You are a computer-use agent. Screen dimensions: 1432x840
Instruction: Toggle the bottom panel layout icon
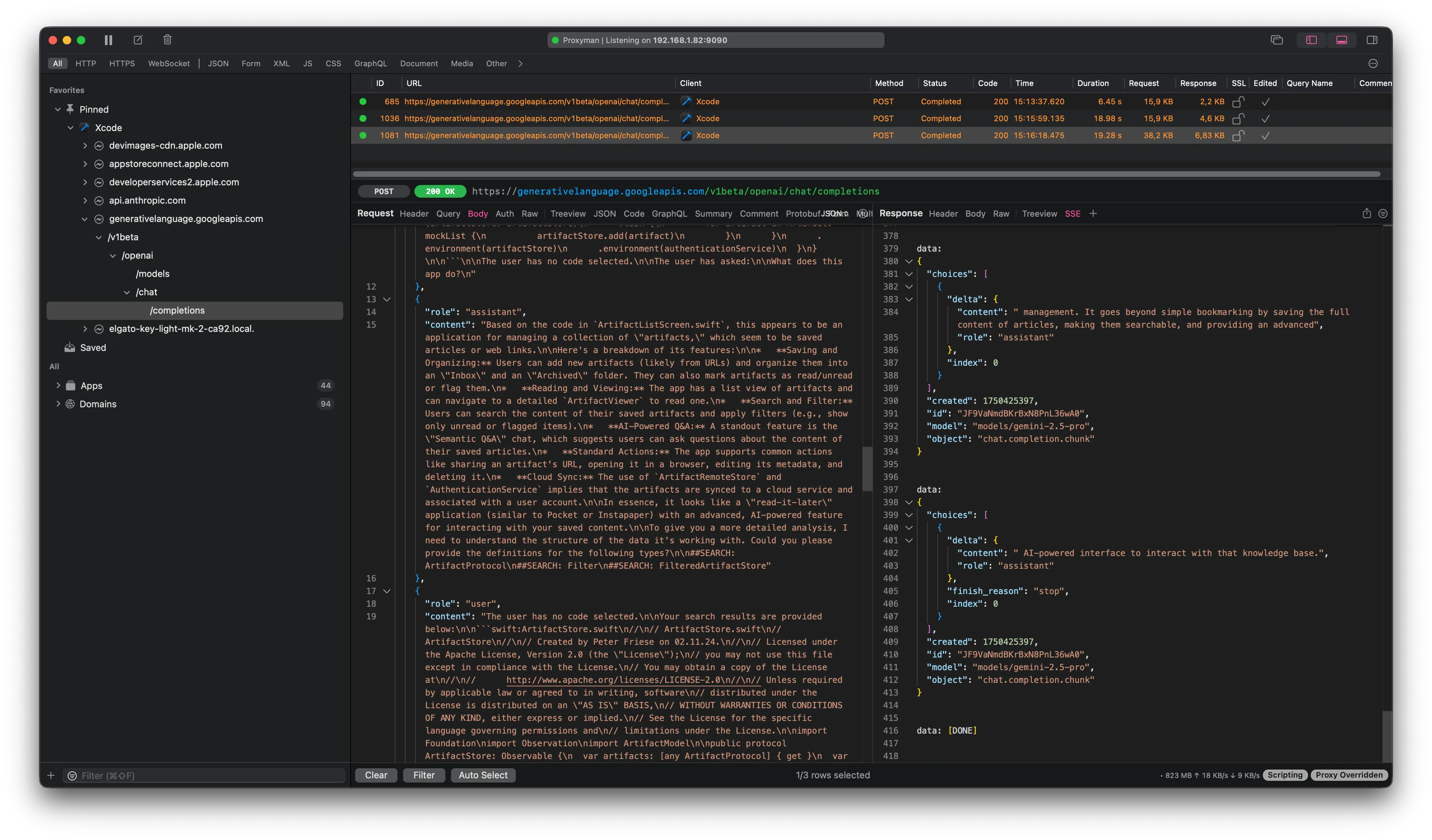tap(1342, 40)
